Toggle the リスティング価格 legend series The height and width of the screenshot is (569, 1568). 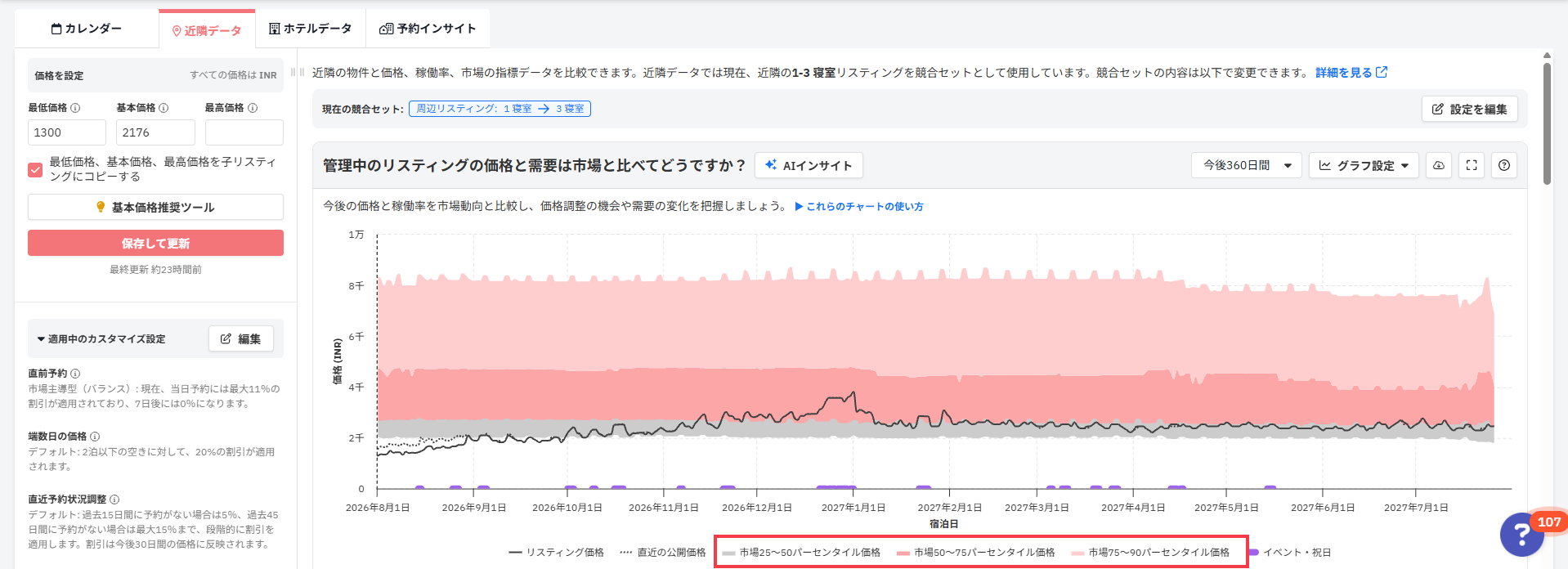coord(556,553)
